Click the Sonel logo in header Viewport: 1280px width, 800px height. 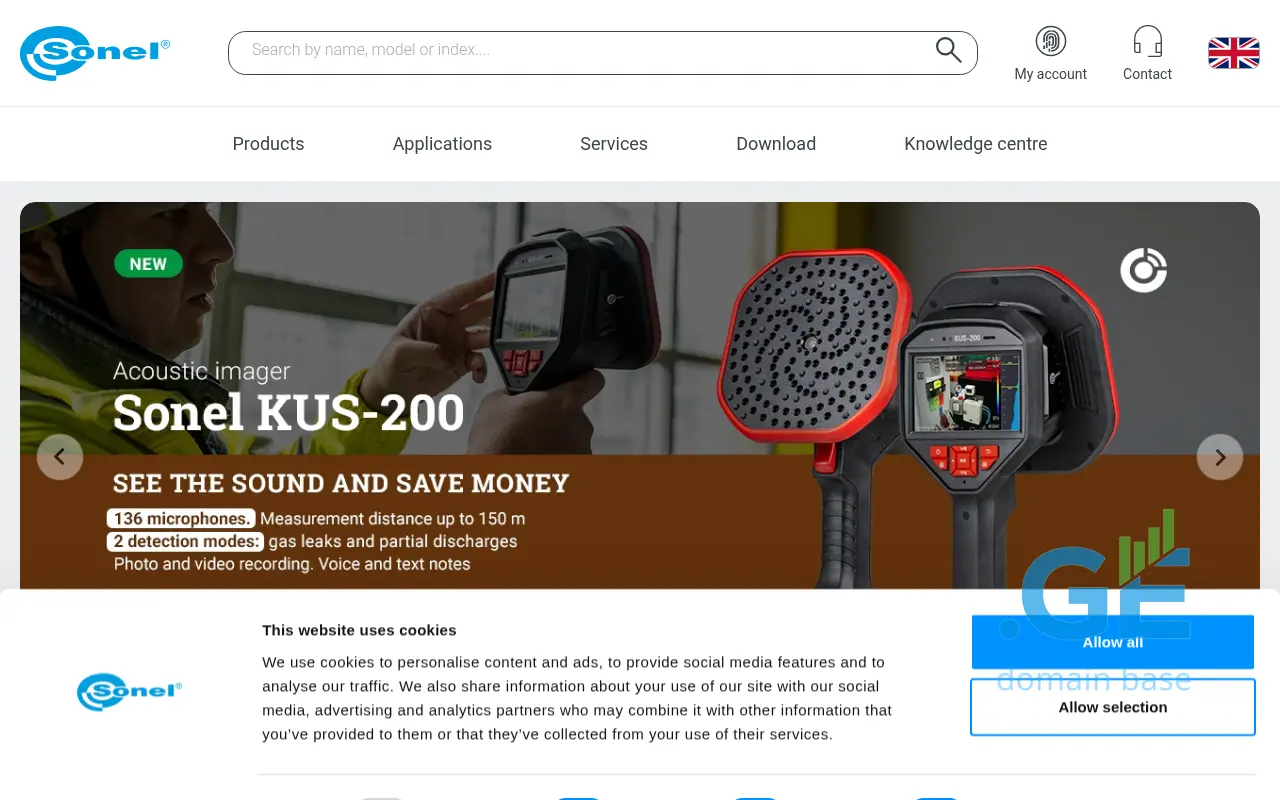95,53
